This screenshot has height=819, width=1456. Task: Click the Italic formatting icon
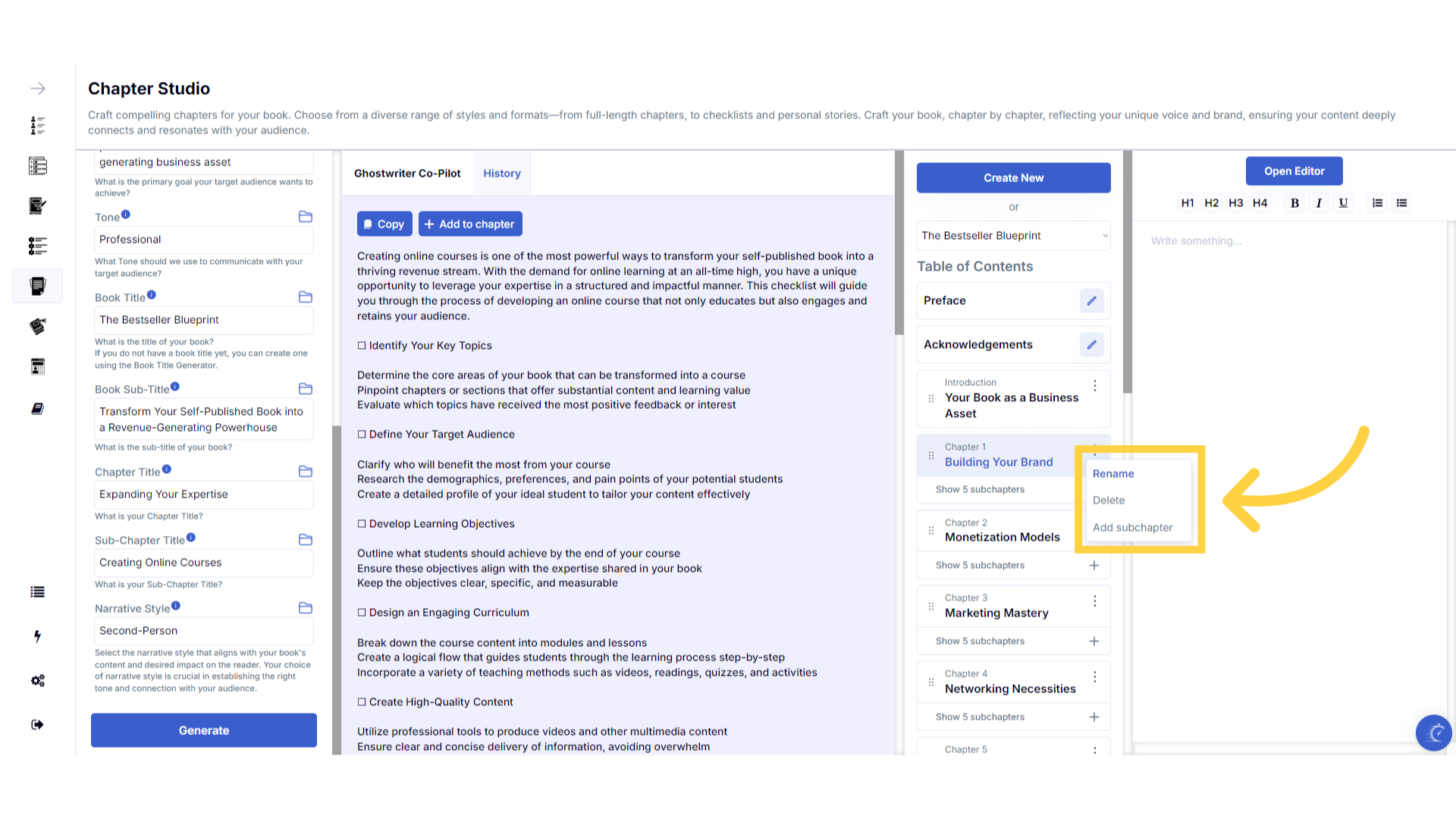[x=1319, y=203]
